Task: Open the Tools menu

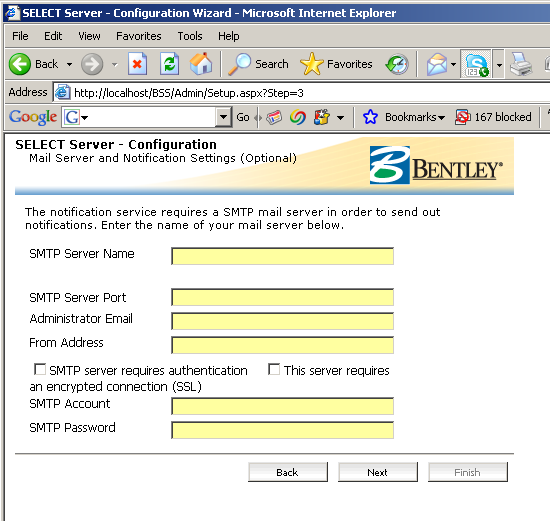Action: click(190, 36)
